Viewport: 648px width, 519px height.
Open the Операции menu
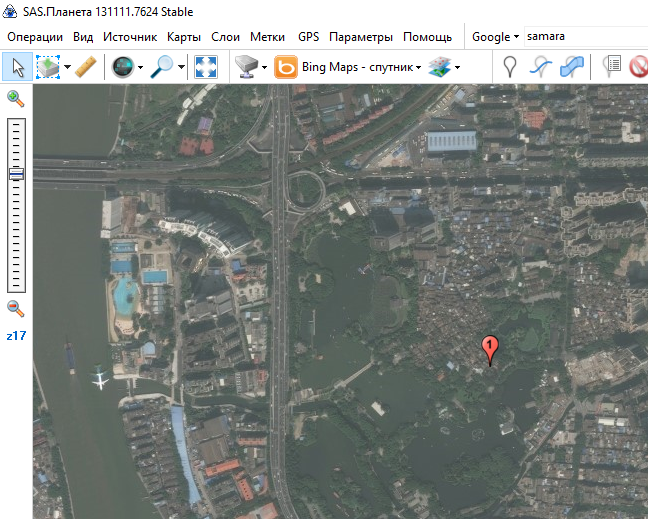click(x=35, y=37)
